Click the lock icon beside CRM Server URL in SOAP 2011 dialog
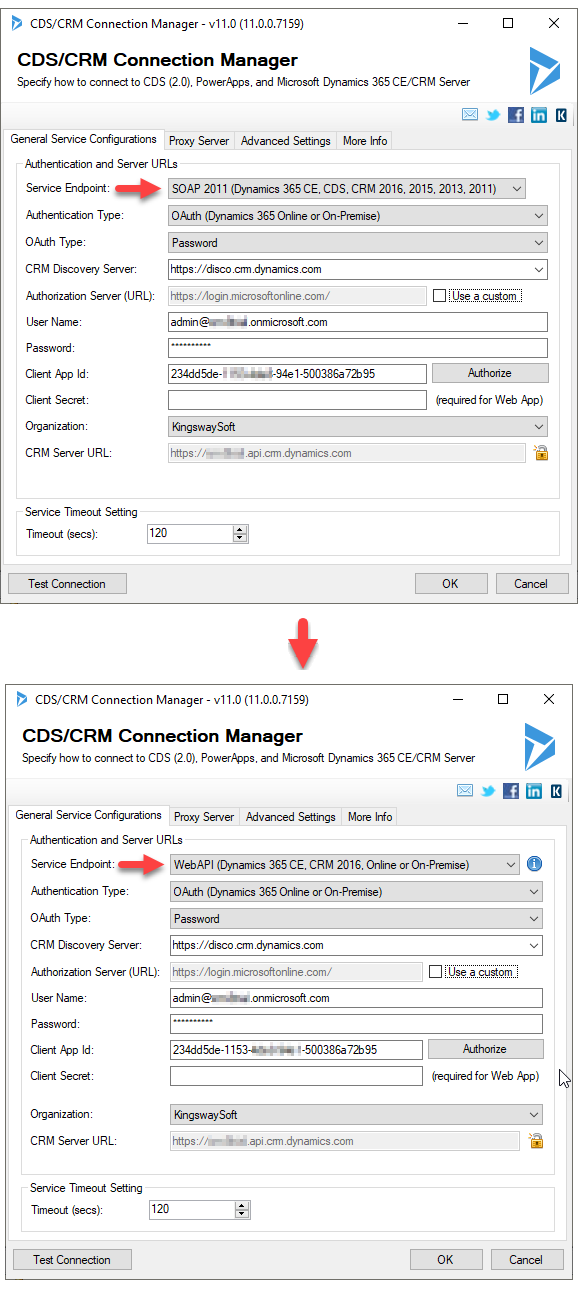Viewport: 578px width, 1289px height. (540, 453)
